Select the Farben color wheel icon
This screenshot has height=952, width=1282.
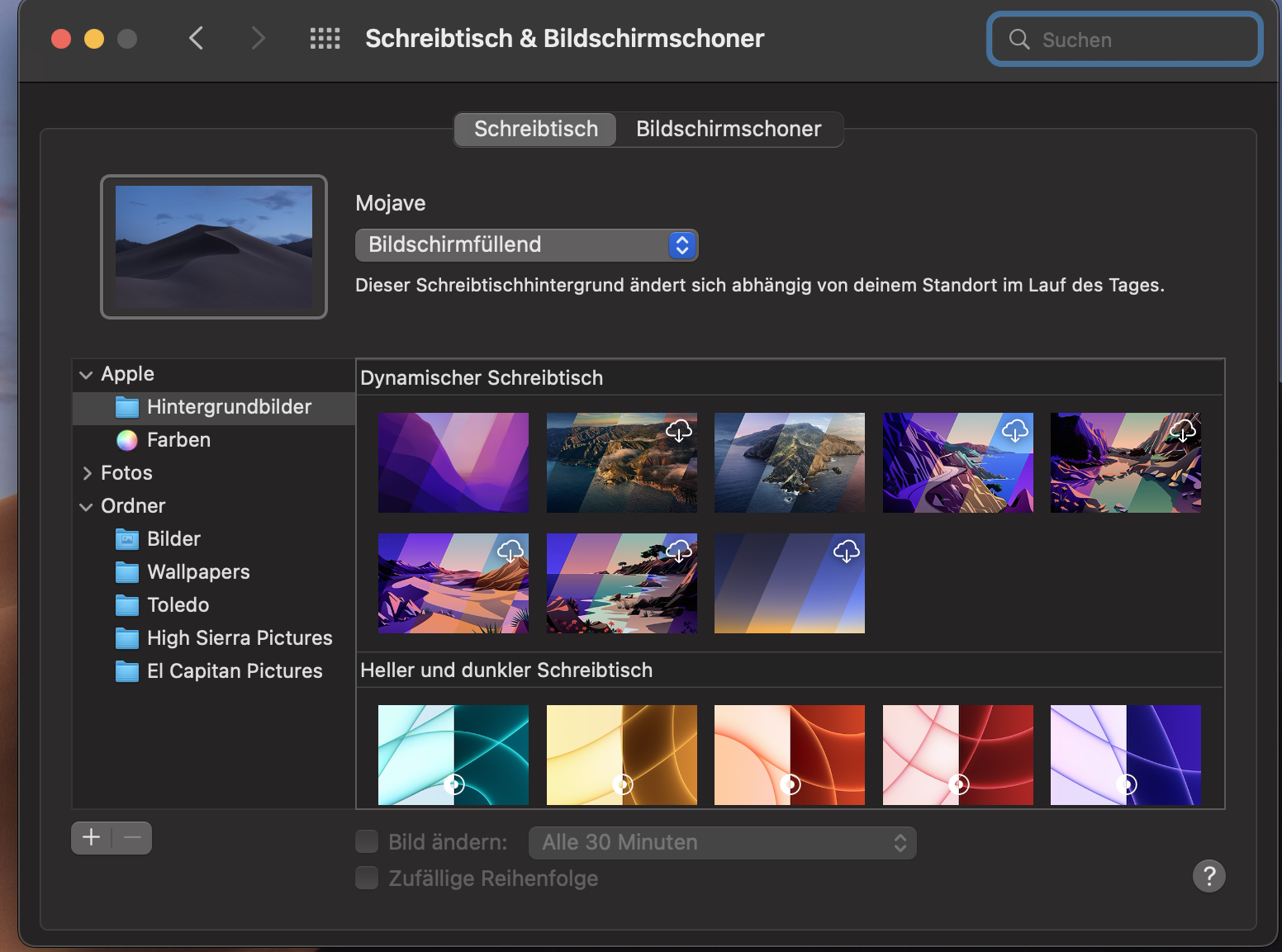click(x=127, y=440)
